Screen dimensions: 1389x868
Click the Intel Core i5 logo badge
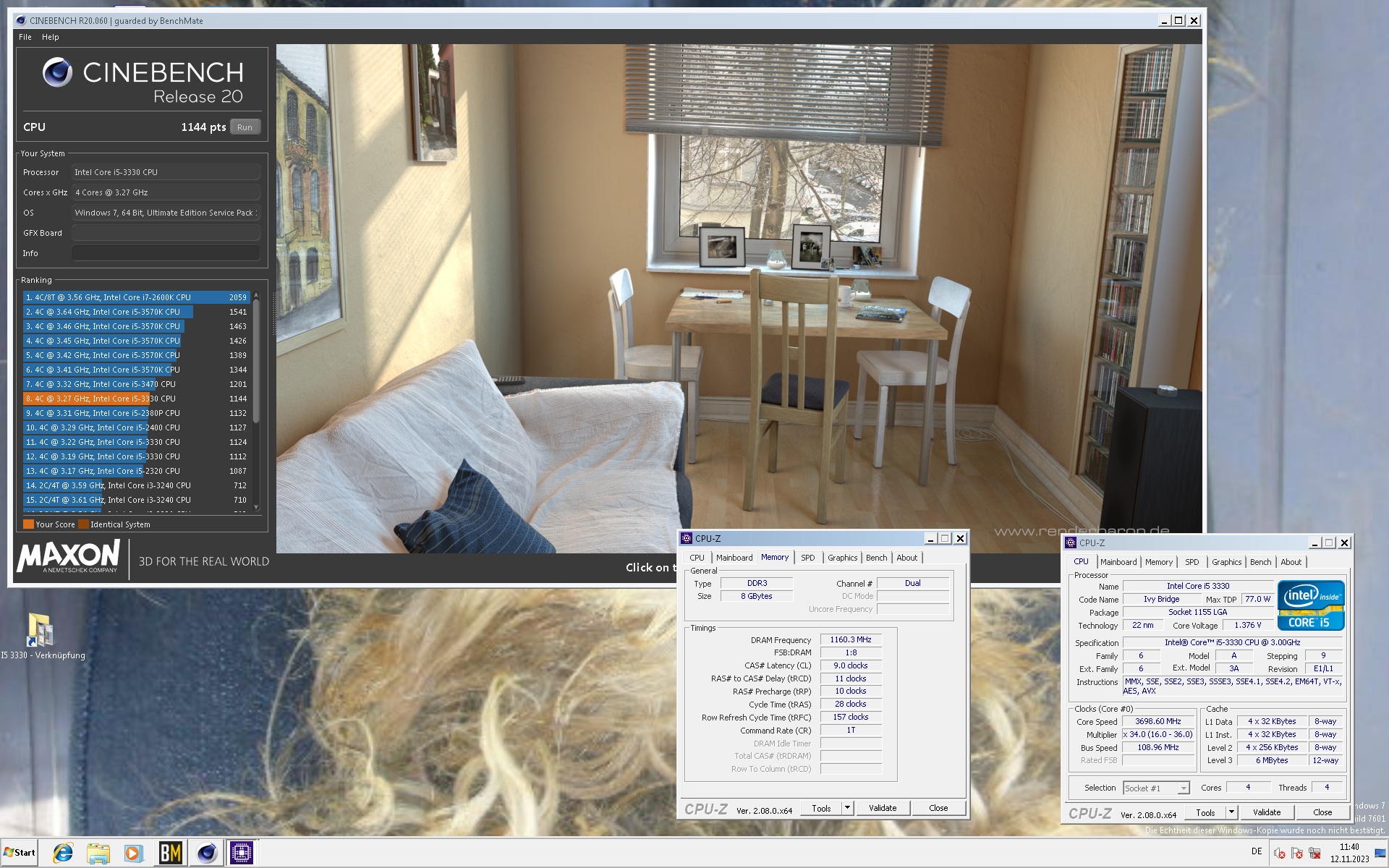pyautogui.click(x=1311, y=605)
